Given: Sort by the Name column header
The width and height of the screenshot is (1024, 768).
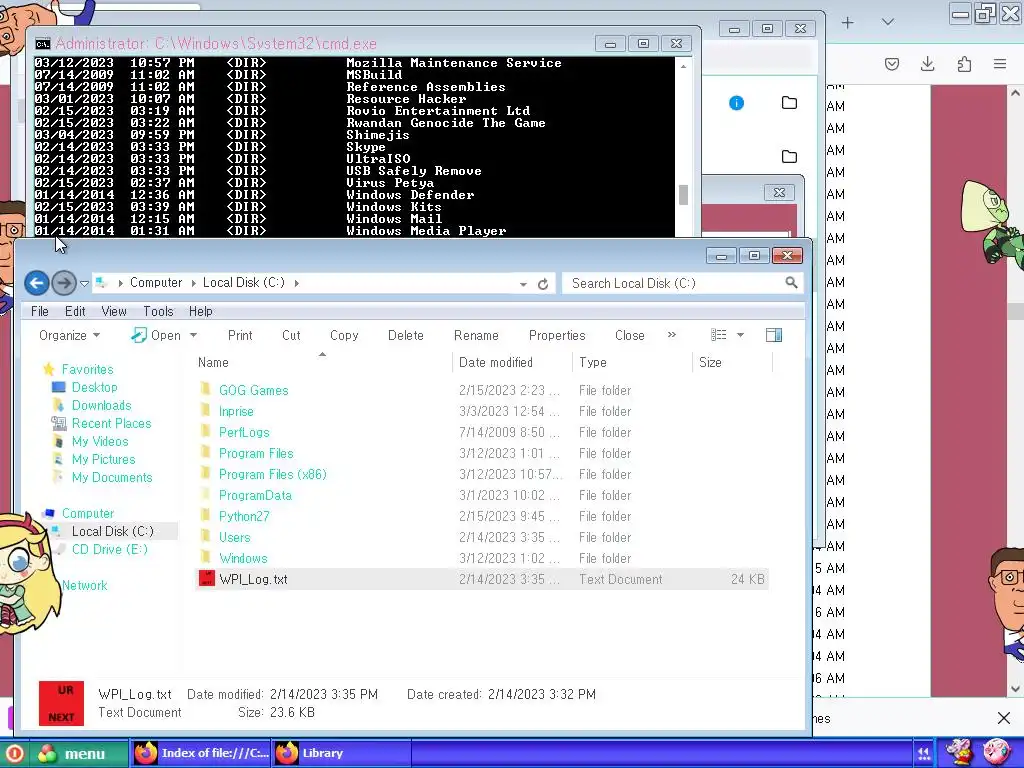Looking at the screenshot, I should (x=213, y=362).
